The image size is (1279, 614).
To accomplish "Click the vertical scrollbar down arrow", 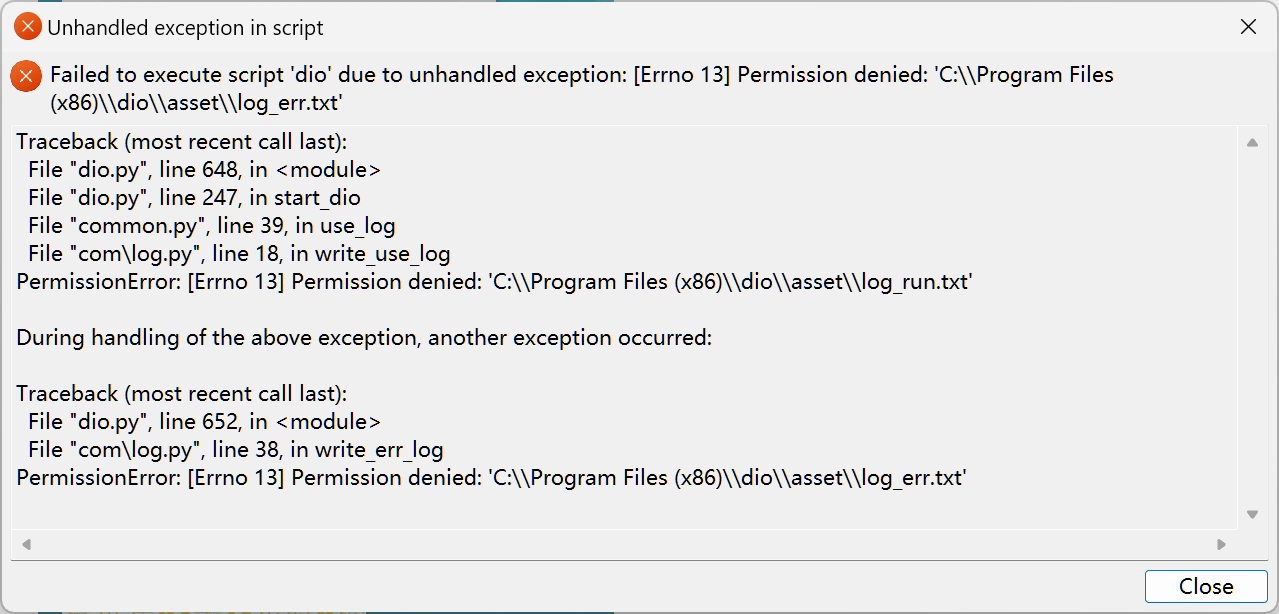I will coord(1252,514).
